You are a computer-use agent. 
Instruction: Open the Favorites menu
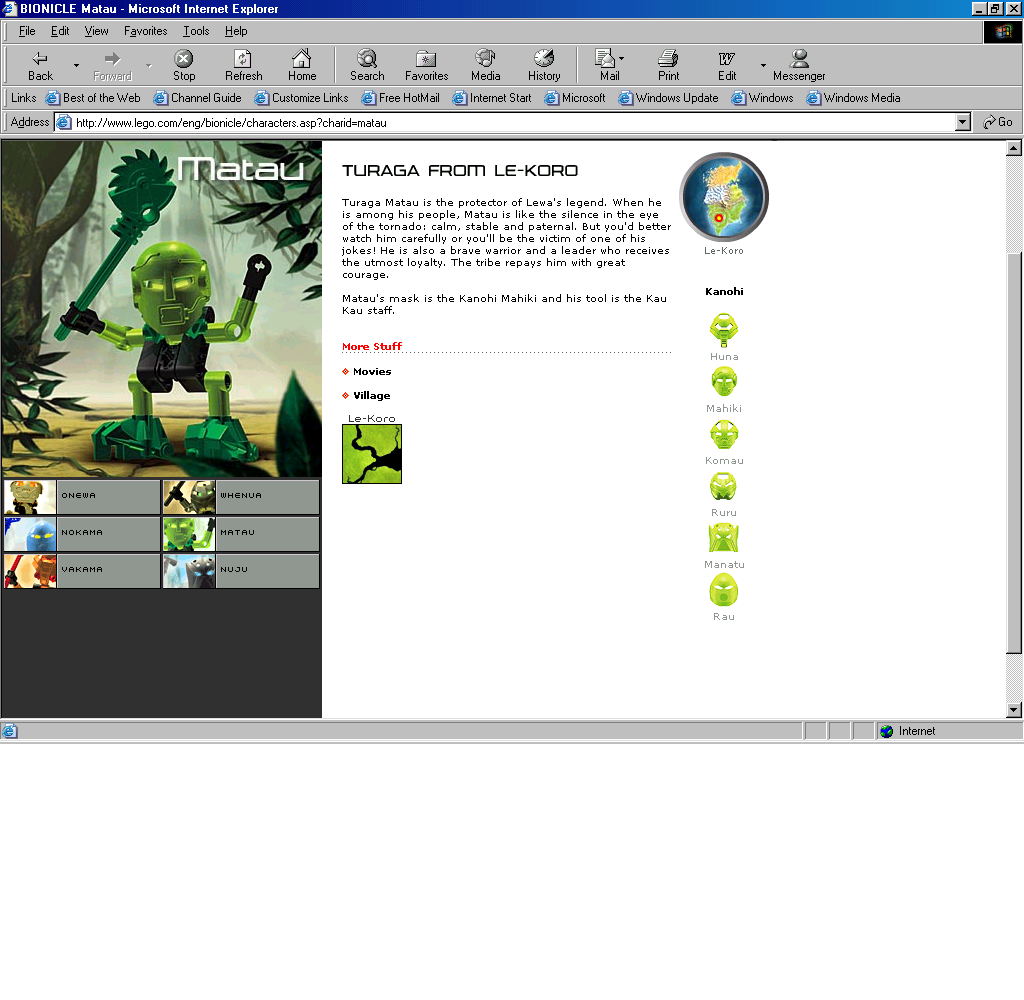(x=146, y=31)
